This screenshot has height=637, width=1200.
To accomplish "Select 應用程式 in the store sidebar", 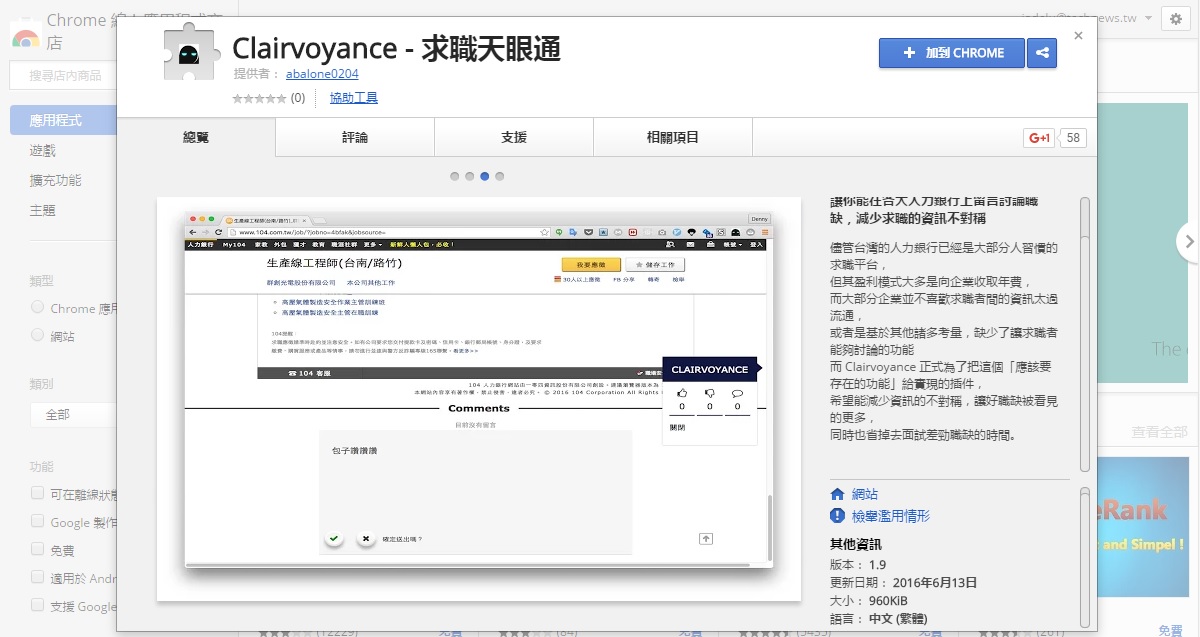I will [62, 120].
